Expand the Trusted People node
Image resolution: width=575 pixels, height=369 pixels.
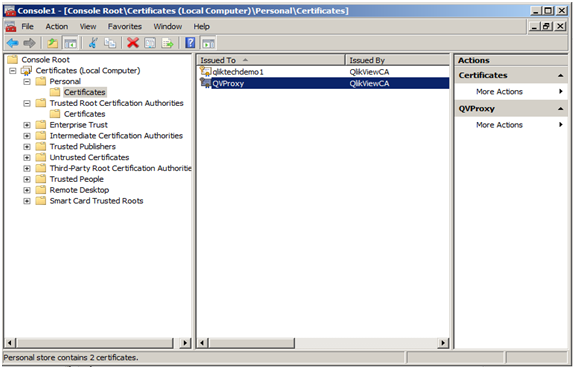pyautogui.click(x=27, y=179)
